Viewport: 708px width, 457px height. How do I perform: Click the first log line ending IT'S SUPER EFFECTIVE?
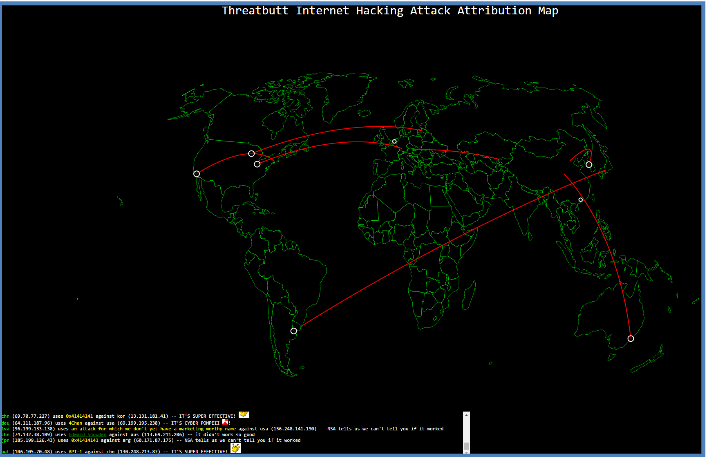(x=126, y=415)
